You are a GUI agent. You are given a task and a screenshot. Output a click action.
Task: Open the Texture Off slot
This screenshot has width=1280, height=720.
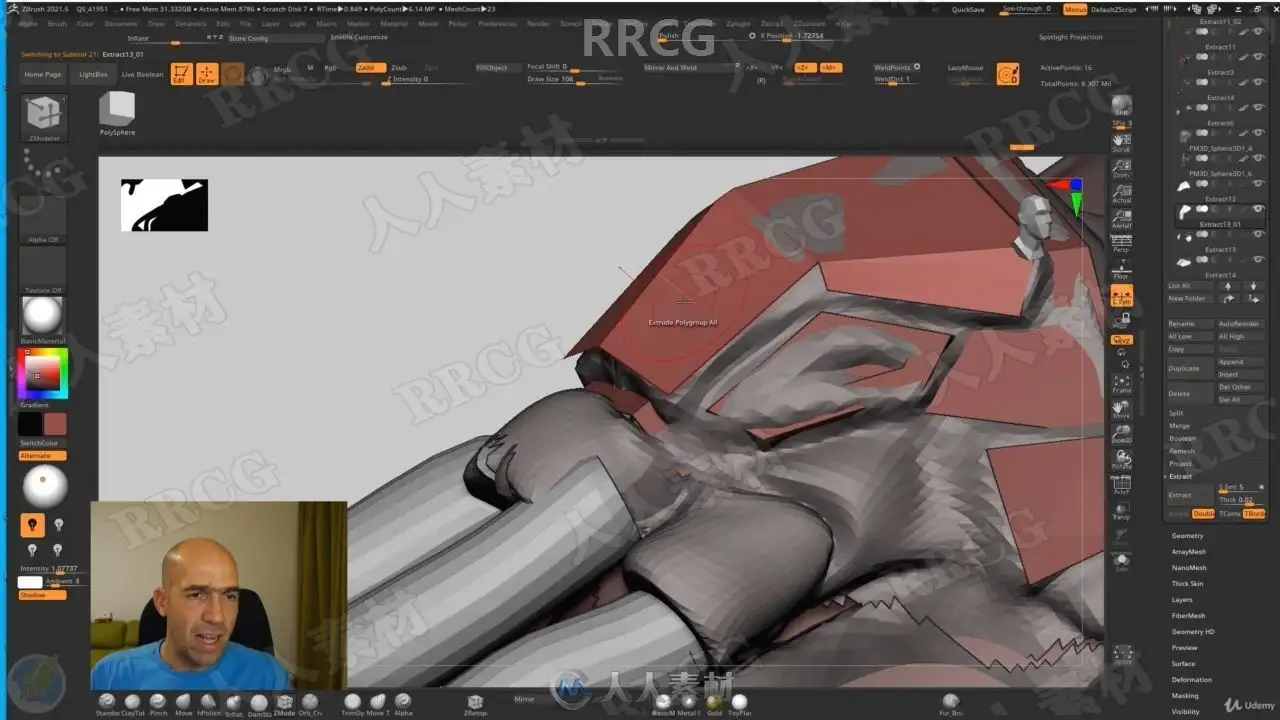click(43, 270)
